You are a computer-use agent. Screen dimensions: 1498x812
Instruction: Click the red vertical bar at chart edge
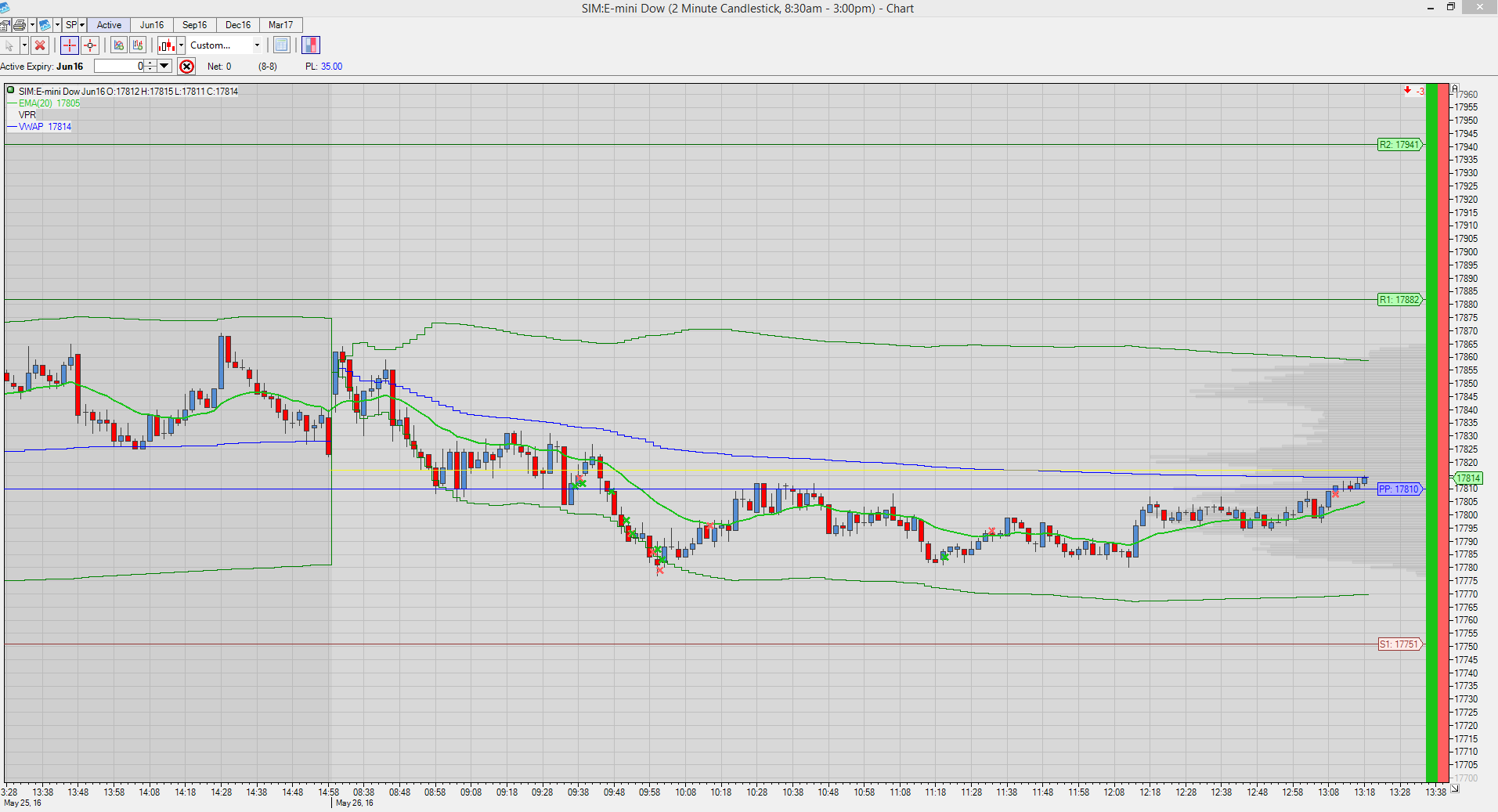tap(1443, 433)
